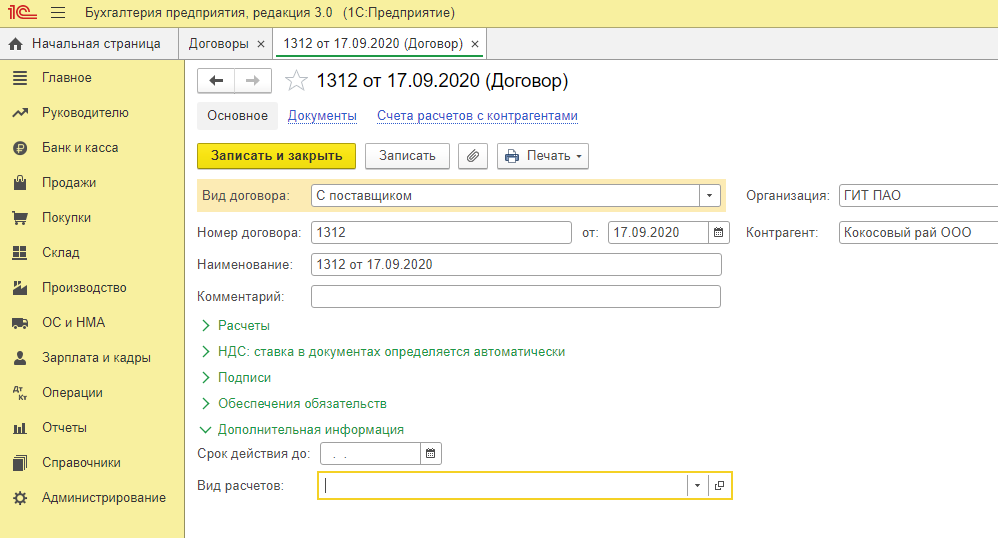Image resolution: width=998 pixels, height=538 pixels.
Task: Add contract to favorites with star
Action: pos(296,81)
